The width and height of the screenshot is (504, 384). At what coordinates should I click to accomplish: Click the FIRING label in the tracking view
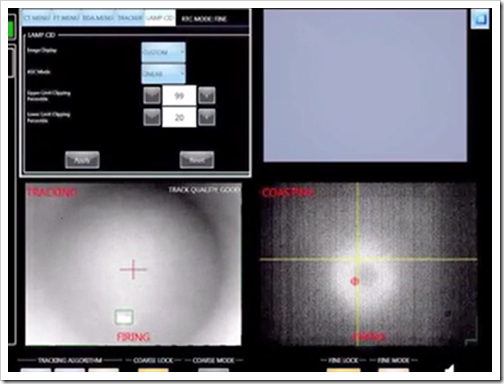[133, 337]
